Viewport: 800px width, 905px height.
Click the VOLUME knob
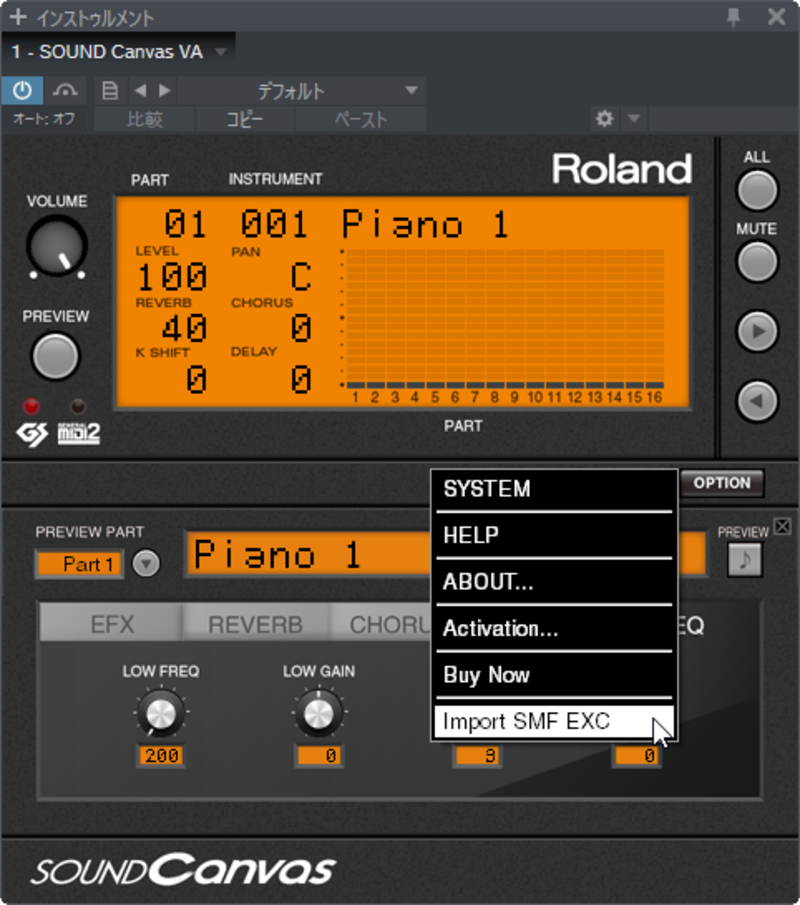pos(57,246)
